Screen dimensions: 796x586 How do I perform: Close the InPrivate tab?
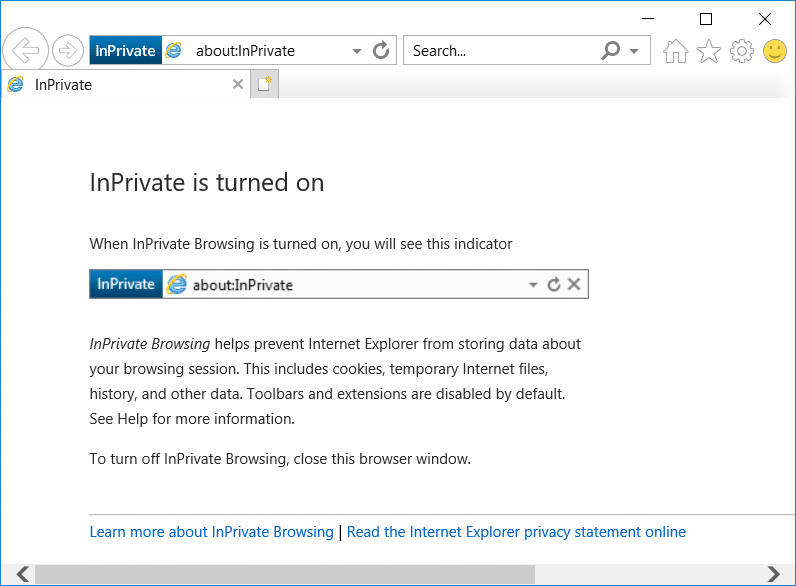click(237, 85)
